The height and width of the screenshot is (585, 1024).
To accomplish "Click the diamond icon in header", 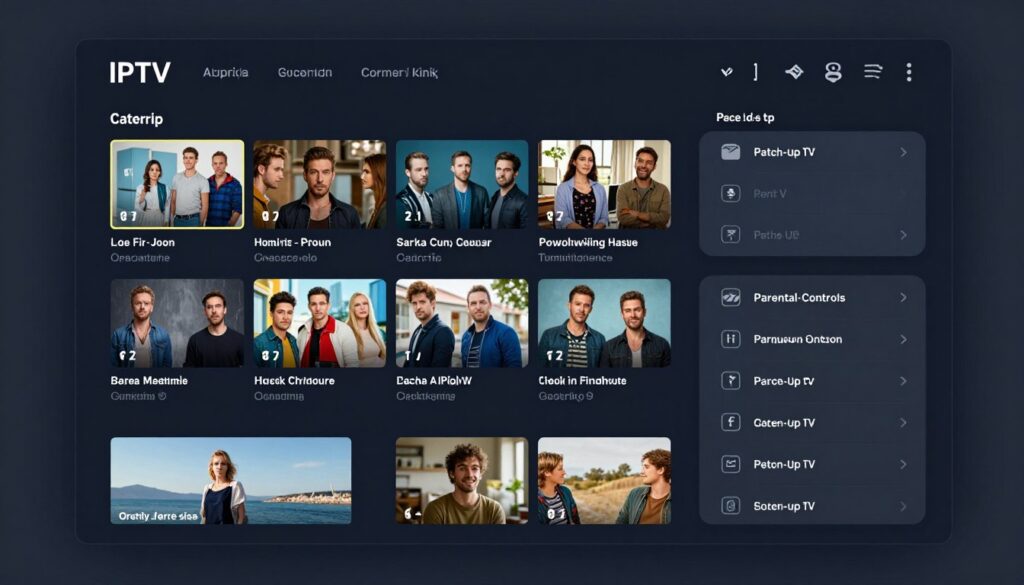I will (794, 72).
